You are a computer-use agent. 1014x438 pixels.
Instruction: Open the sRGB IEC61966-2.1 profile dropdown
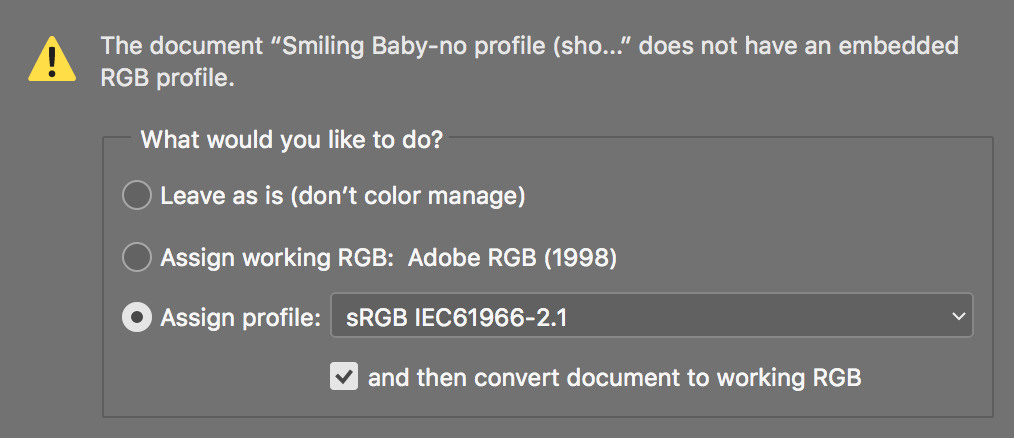650,318
